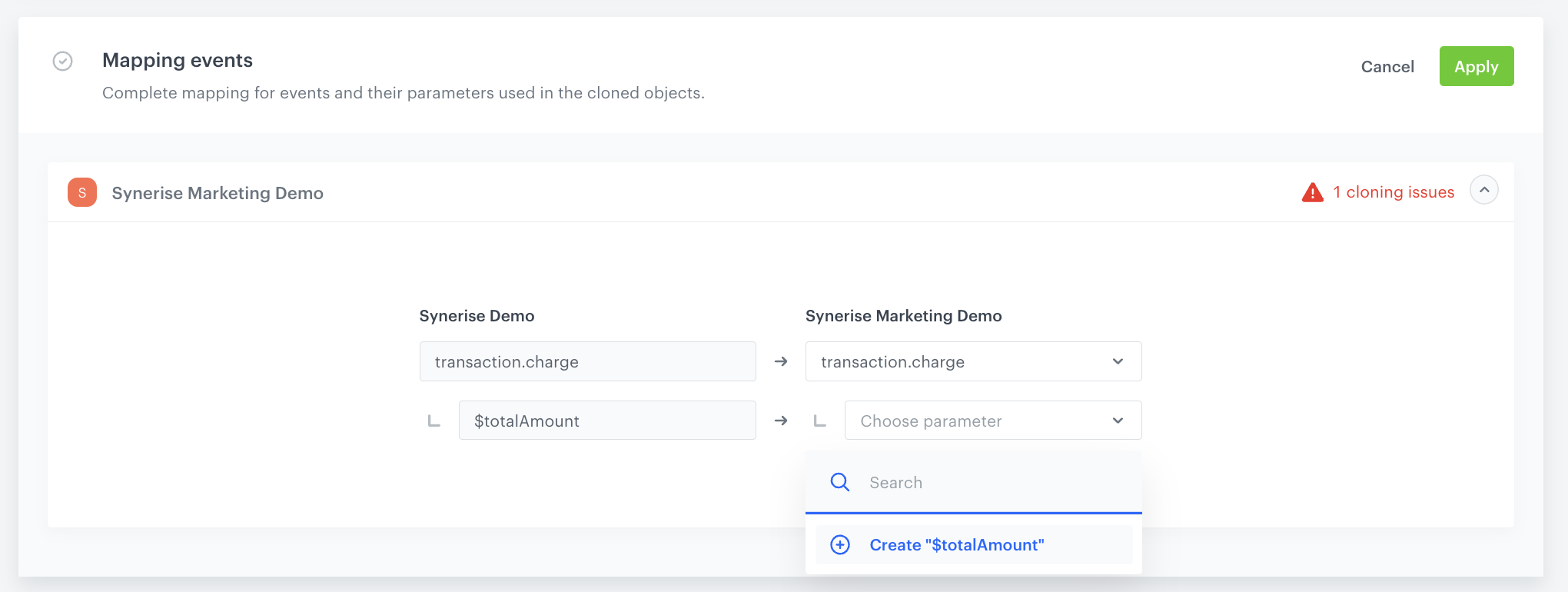
Task: Click the arrow between the transaction.charge fields
Action: (781, 361)
